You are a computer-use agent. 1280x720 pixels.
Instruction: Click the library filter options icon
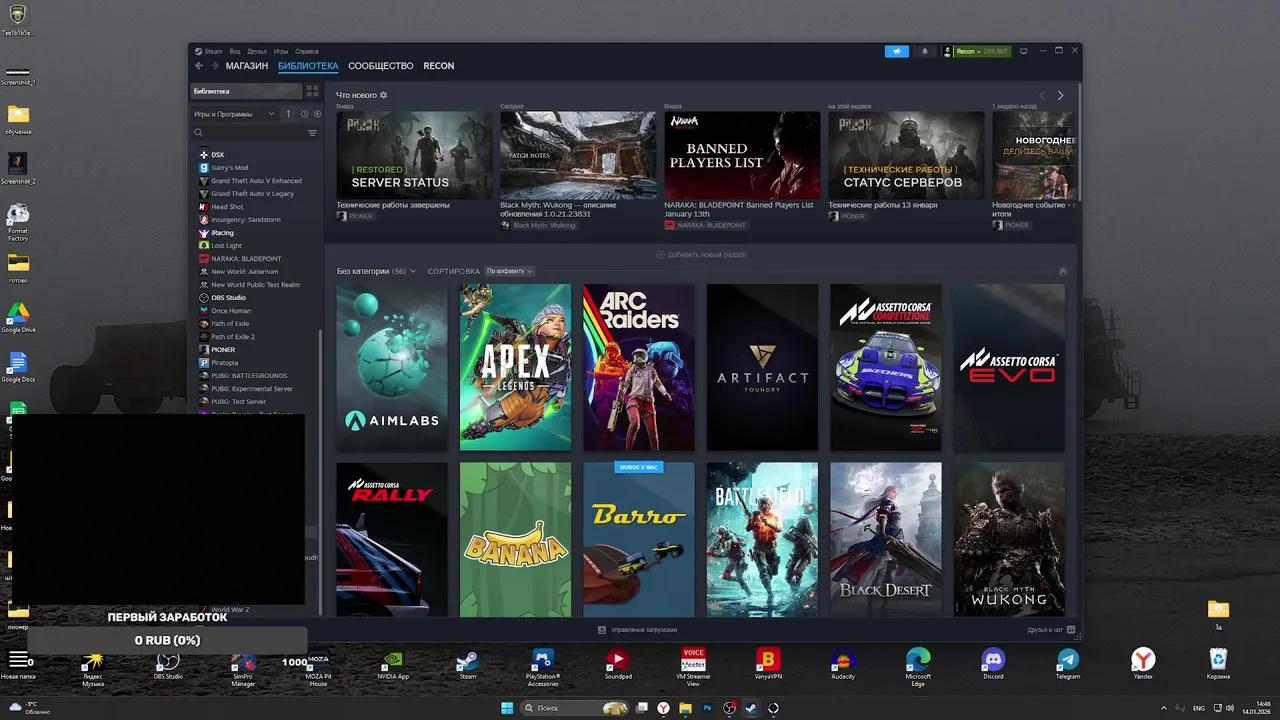click(x=312, y=133)
